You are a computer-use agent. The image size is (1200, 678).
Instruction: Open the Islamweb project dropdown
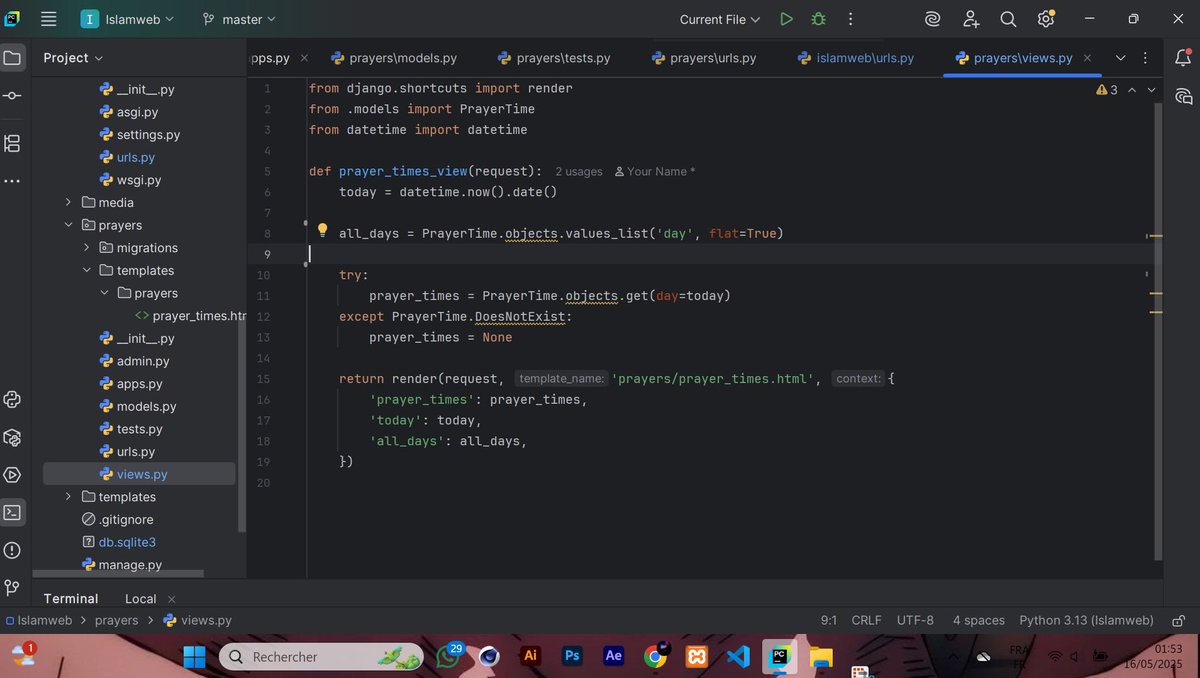(127, 19)
